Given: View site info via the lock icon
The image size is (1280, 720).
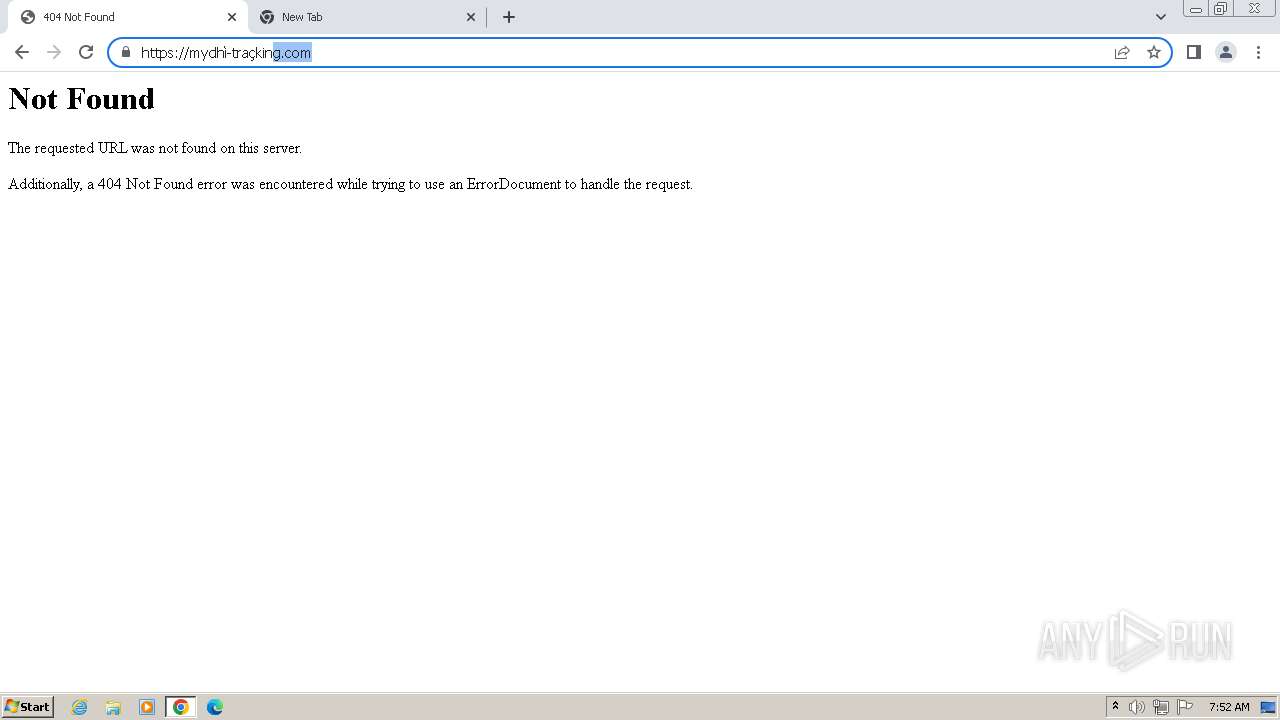Looking at the screenshot, I should pyautogui.click(x=126, y=52).
